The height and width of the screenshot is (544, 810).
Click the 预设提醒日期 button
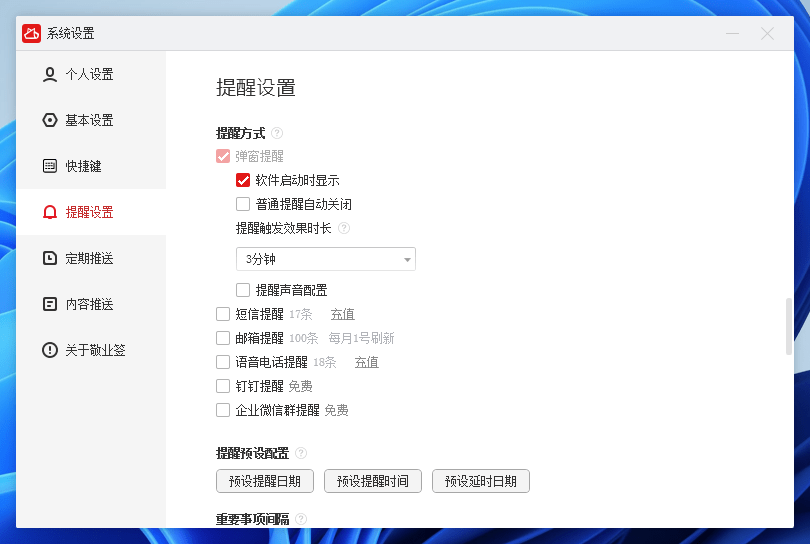[x=265, y=481]
